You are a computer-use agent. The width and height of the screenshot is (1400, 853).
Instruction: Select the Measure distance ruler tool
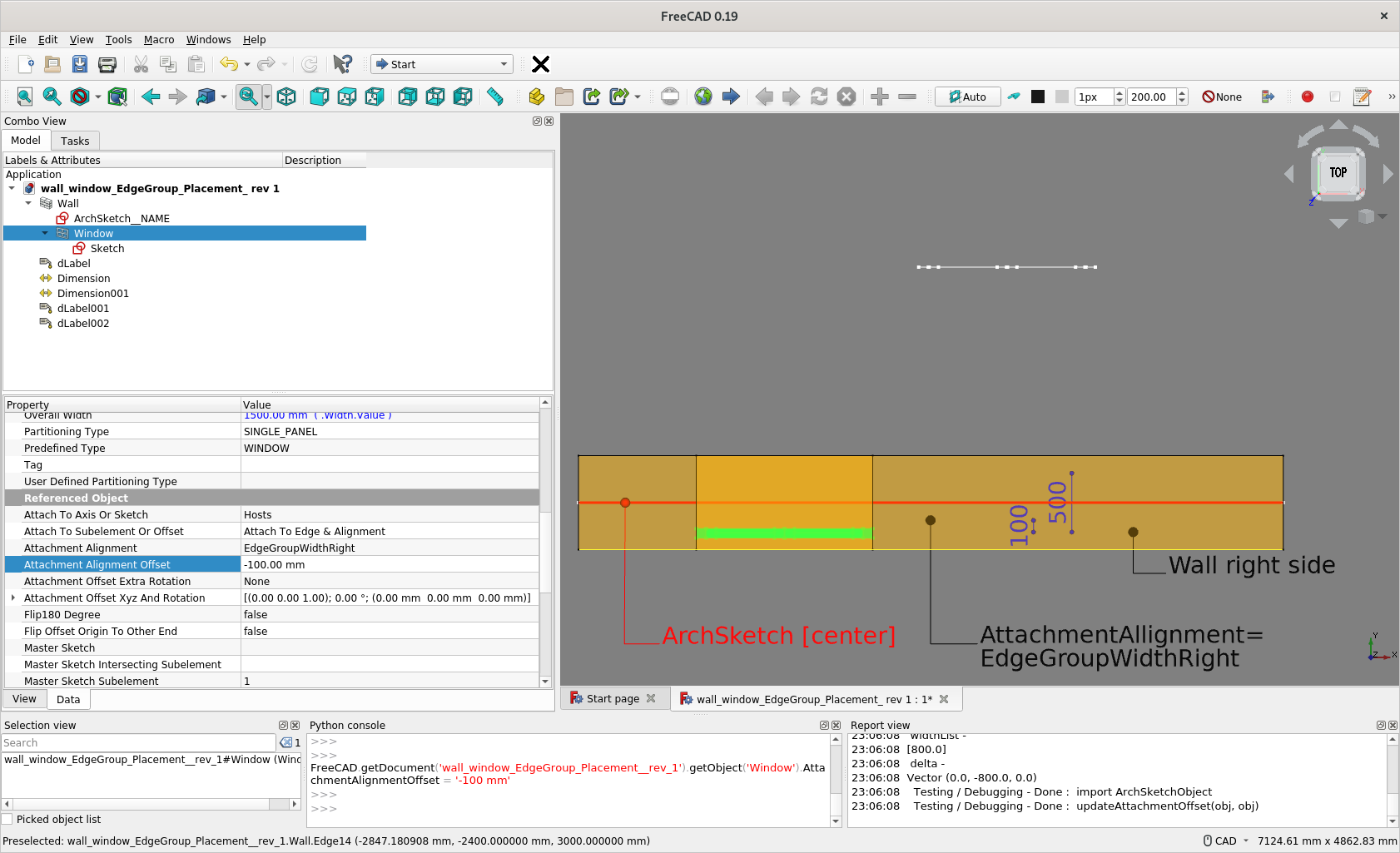[495, 97]
